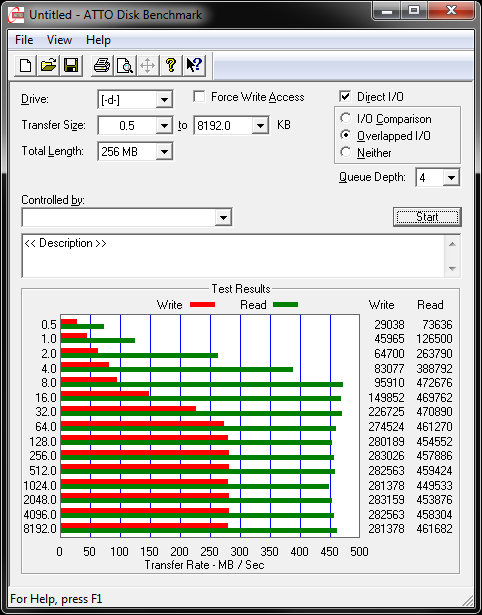The image size is (482, 615).
Task: Click the yellow question mark About icon
Action: tap(171, 65)
